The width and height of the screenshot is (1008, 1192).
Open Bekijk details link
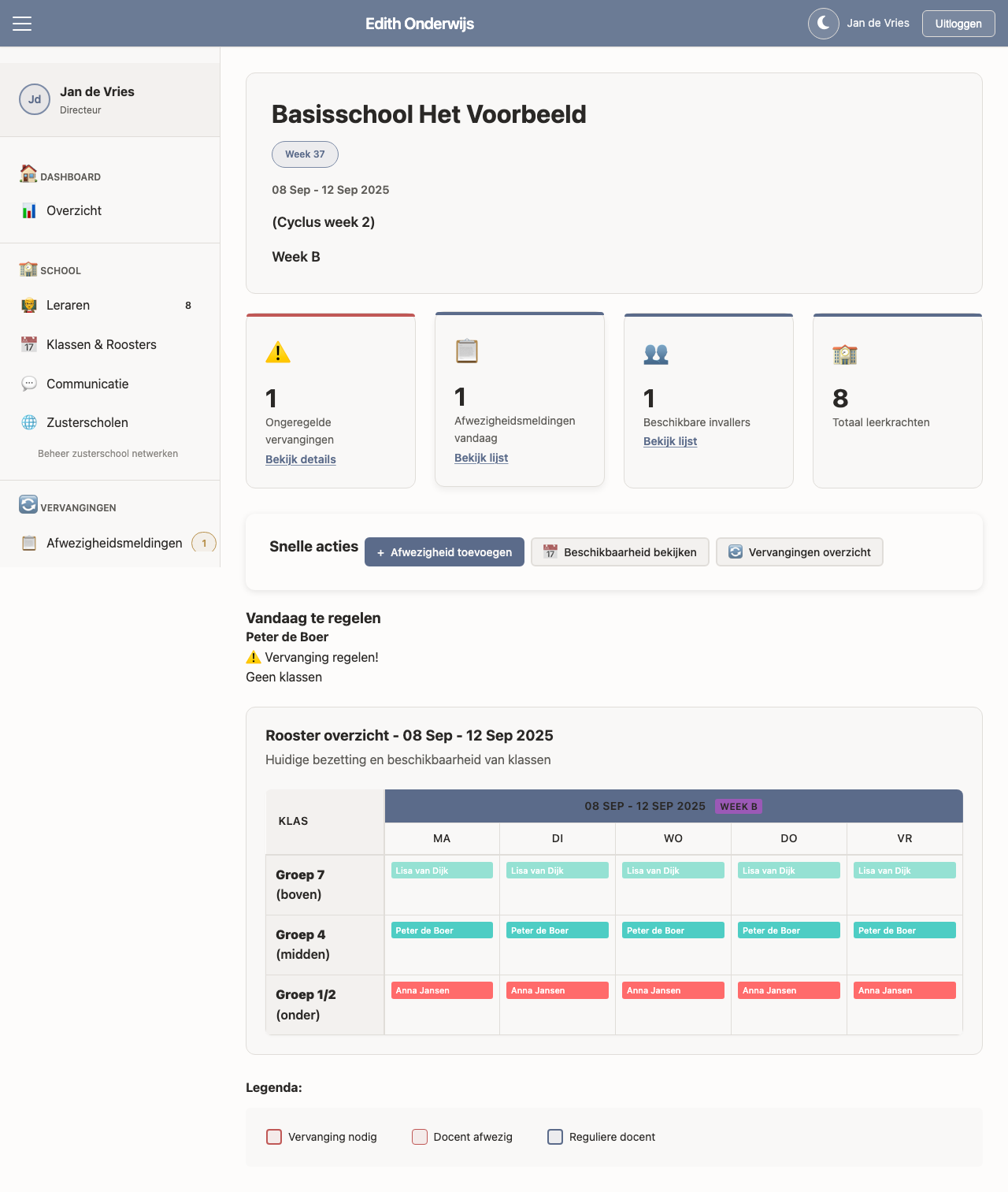301,459
